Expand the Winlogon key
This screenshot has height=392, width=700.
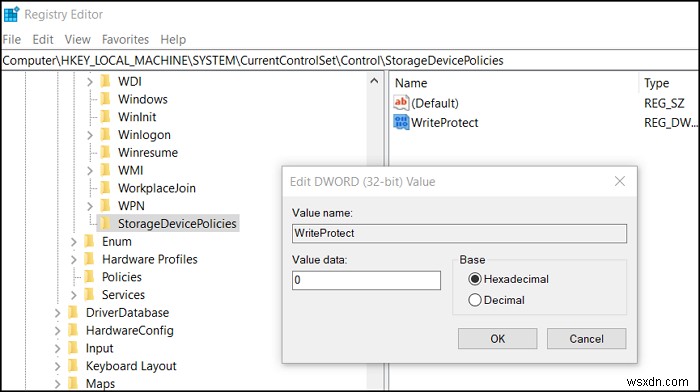[x=90, y=135]
